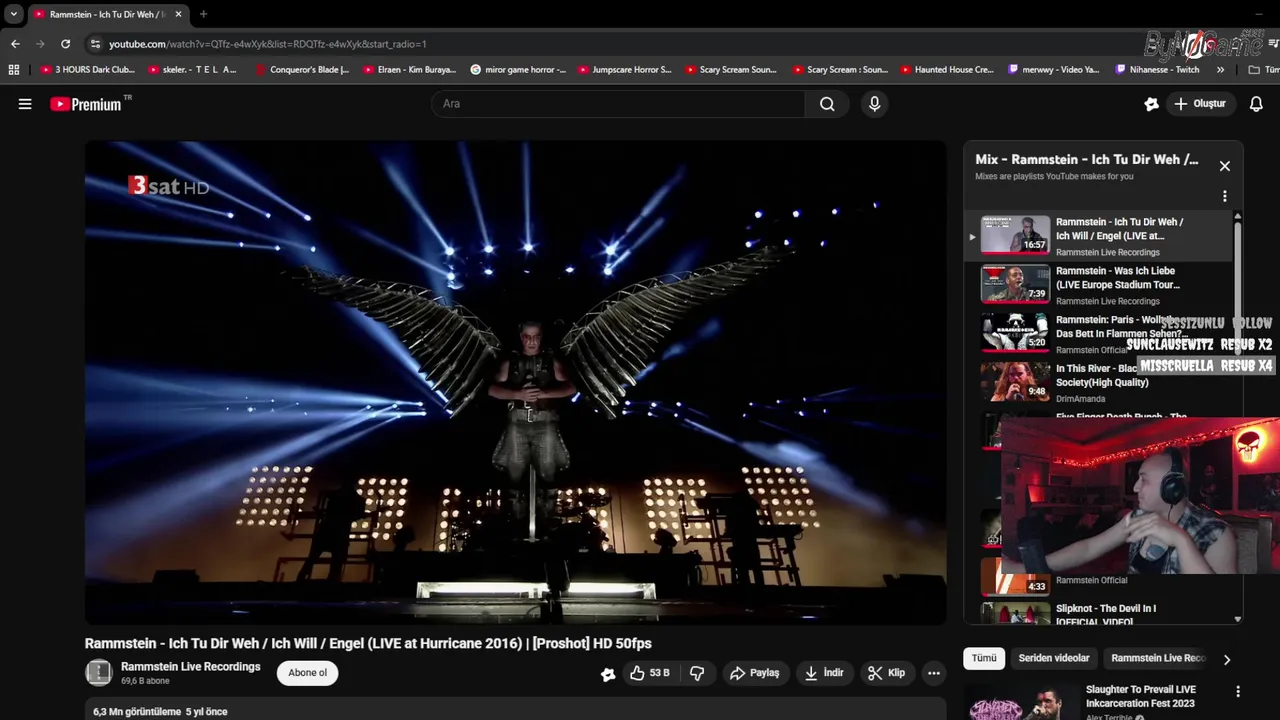Viewport: 1280px width, 720px height.
Task: Open site information icon in address bar
Action: (95, 44)
